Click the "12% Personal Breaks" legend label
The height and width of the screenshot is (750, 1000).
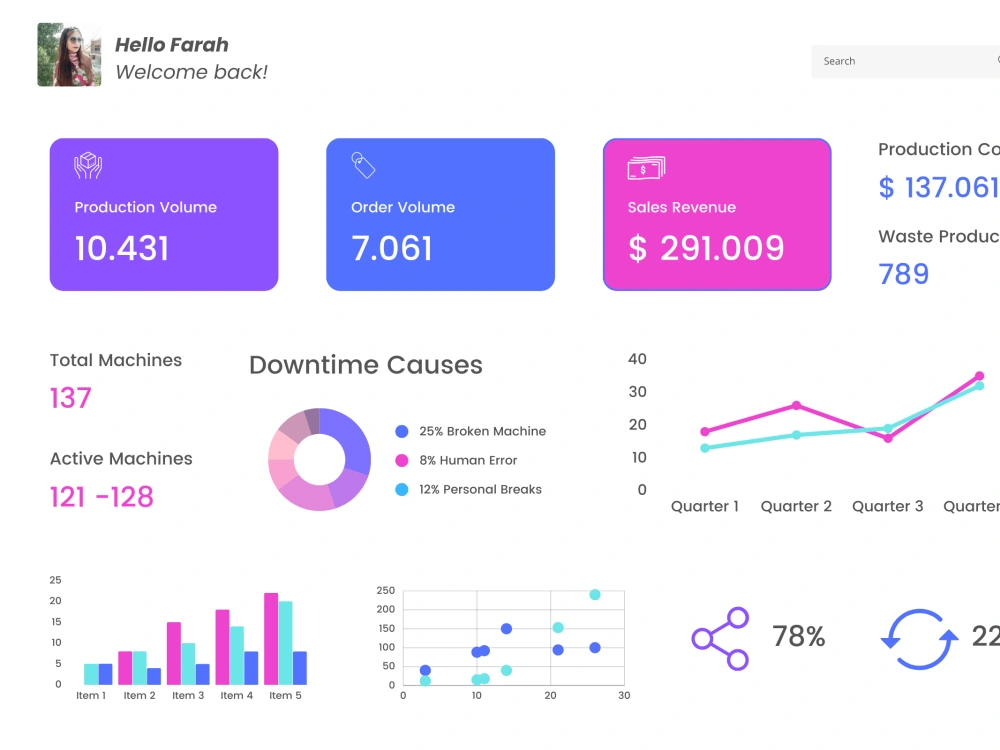point(480,490)
